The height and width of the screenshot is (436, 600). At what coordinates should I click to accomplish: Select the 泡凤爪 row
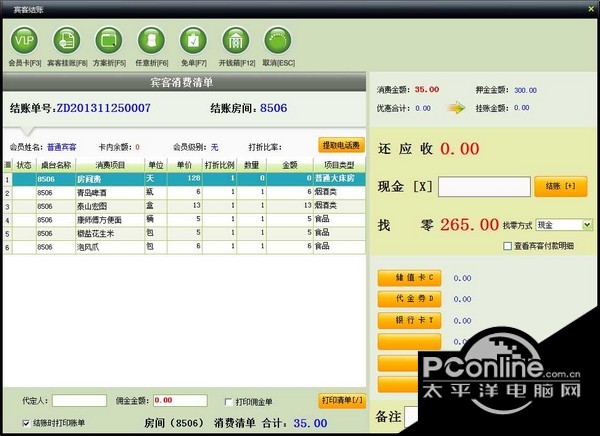(x=184, y=247)
